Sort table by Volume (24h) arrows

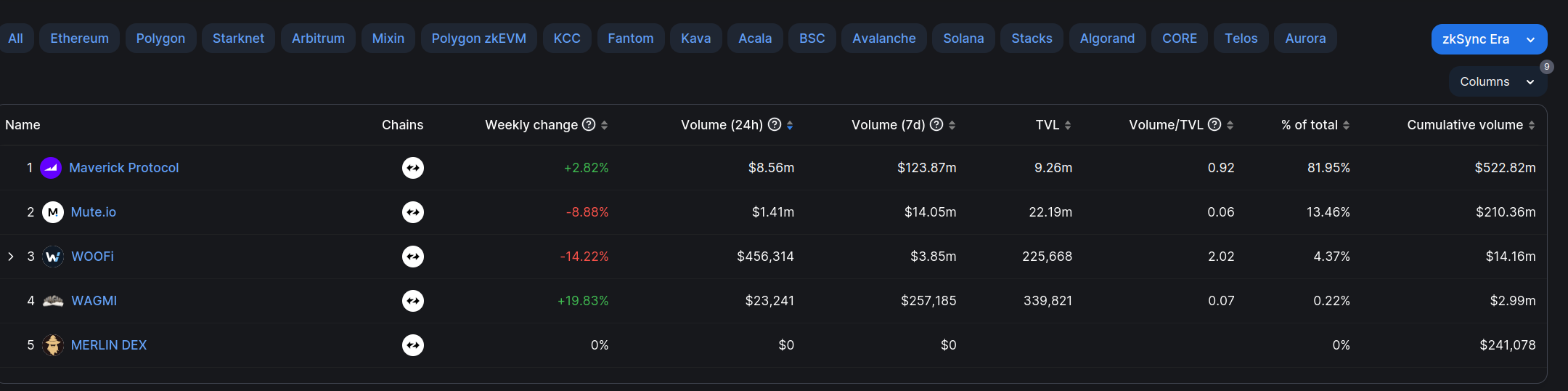coord(790,125)
